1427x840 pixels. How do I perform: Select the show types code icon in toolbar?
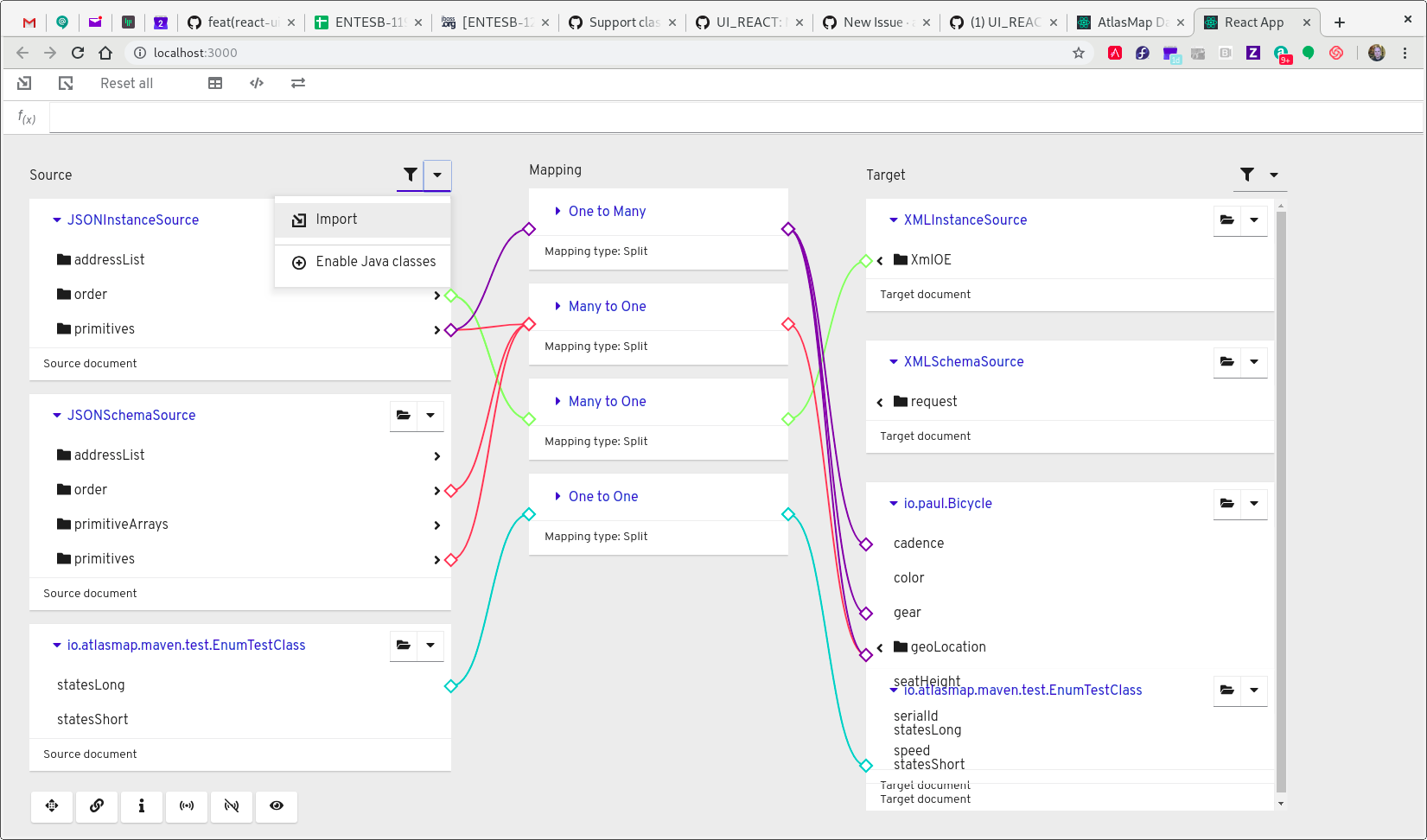click(257, 83)
